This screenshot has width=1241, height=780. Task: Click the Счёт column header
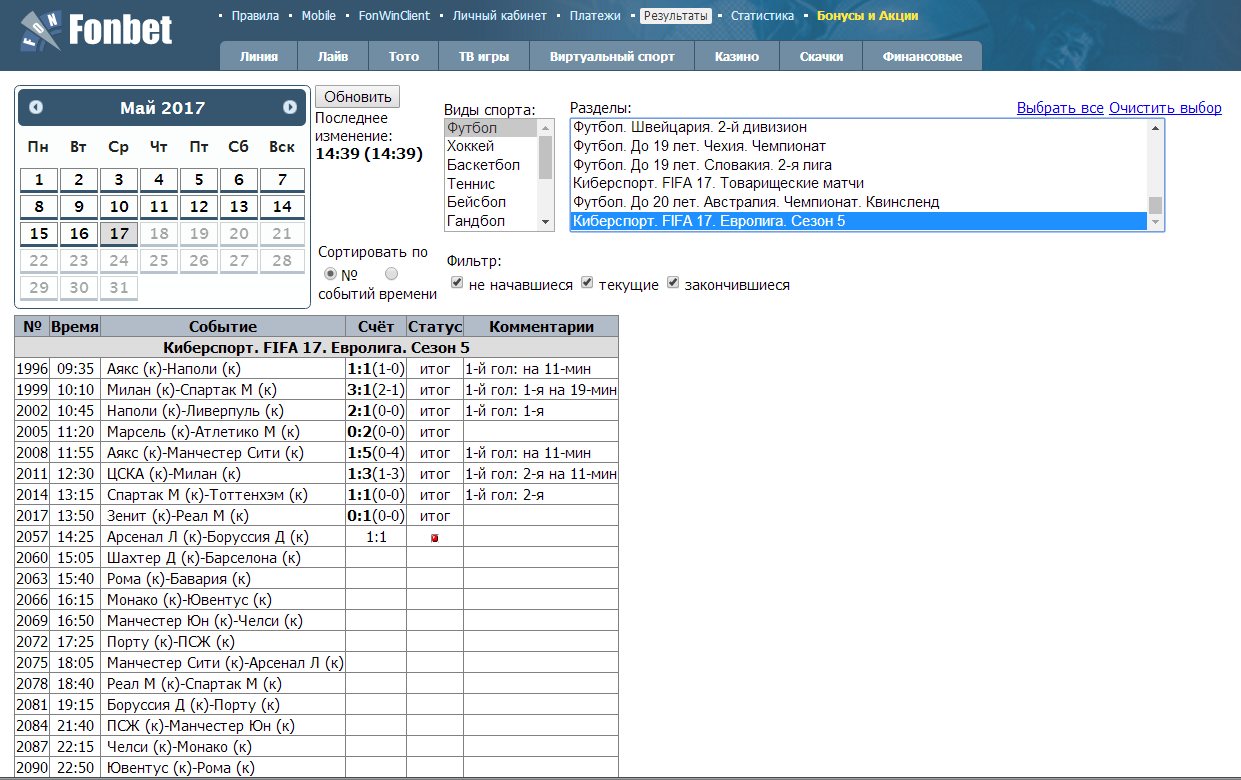(377, 327)
